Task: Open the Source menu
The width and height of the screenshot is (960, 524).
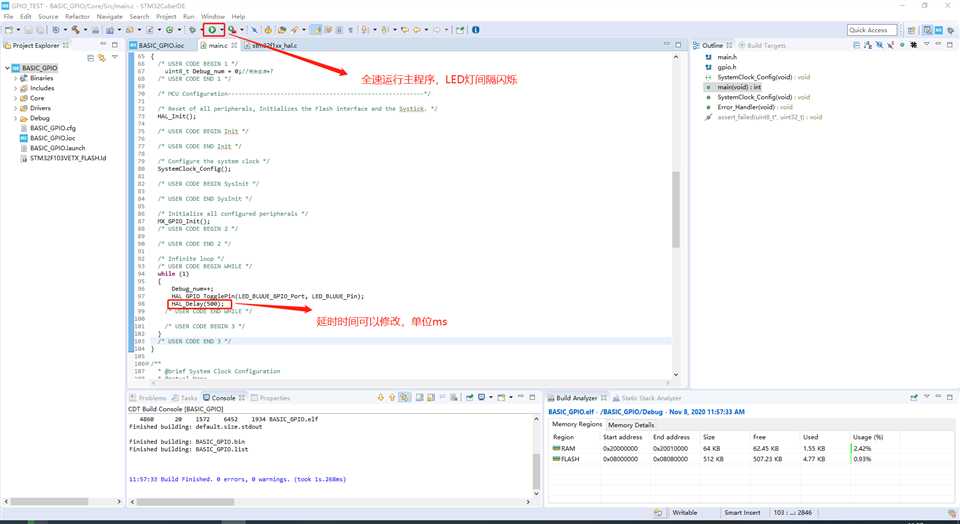Action: pos(48,17)
